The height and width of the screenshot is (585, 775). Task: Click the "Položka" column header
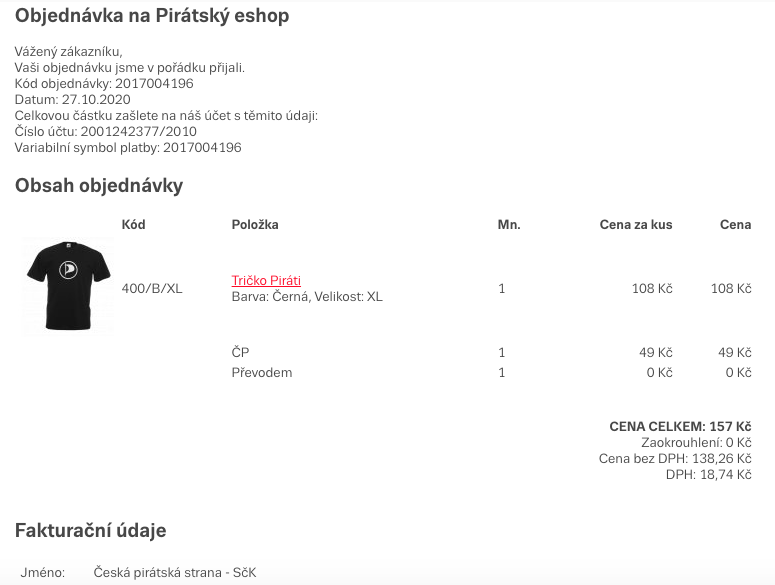tap(255, 225)
